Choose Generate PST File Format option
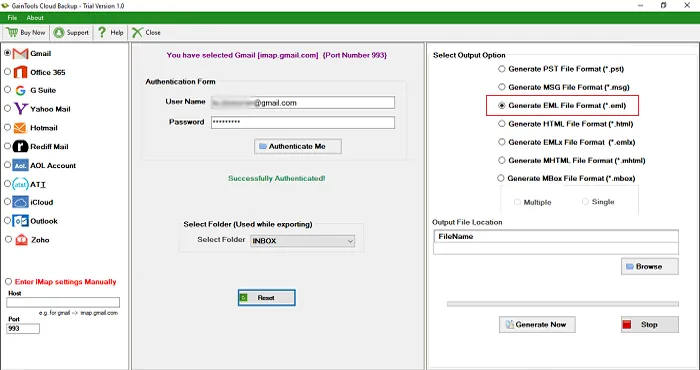 coord(502,69)
